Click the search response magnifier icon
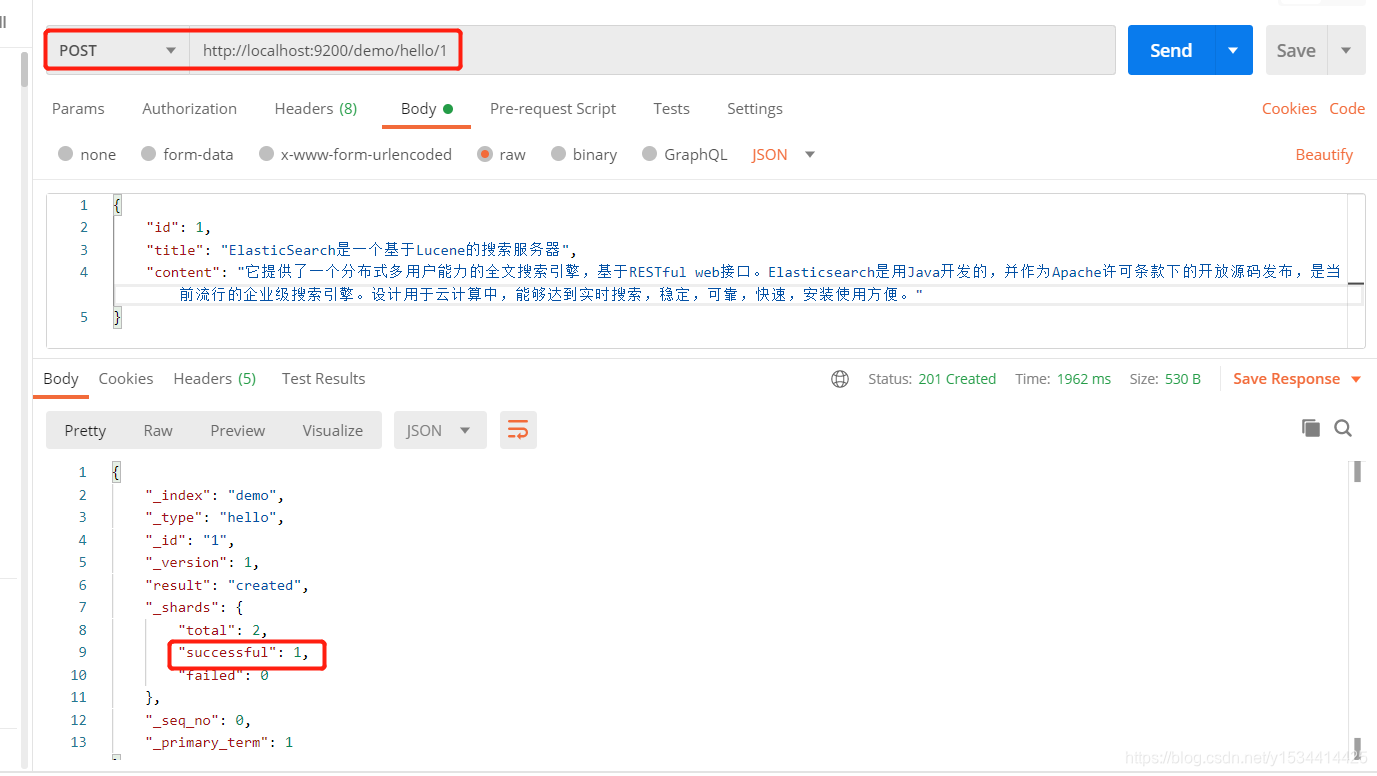 pos(1343,428)
